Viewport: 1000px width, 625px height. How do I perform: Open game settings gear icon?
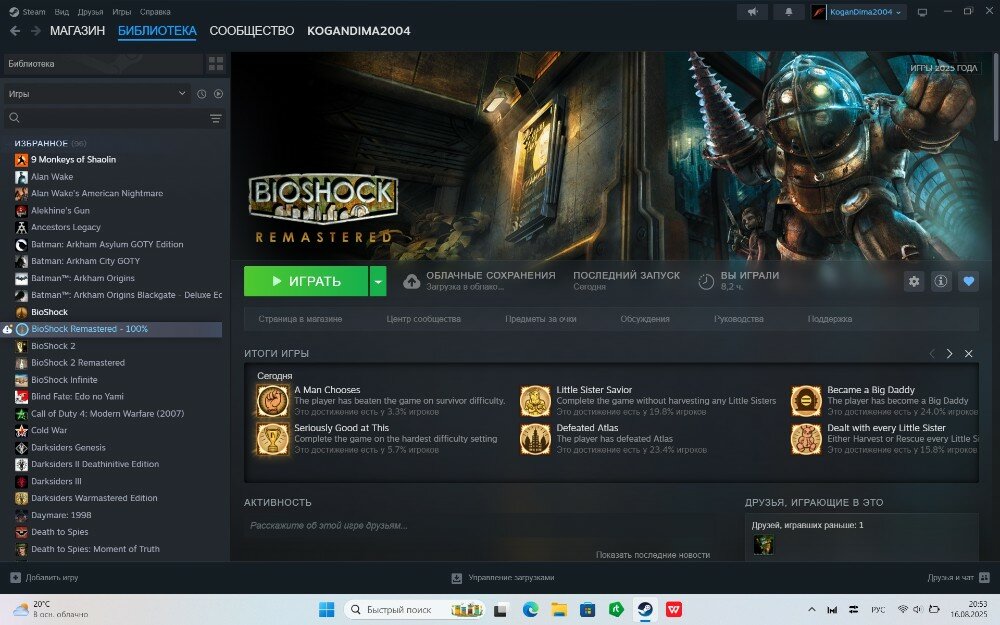click(x=914, y=281)
